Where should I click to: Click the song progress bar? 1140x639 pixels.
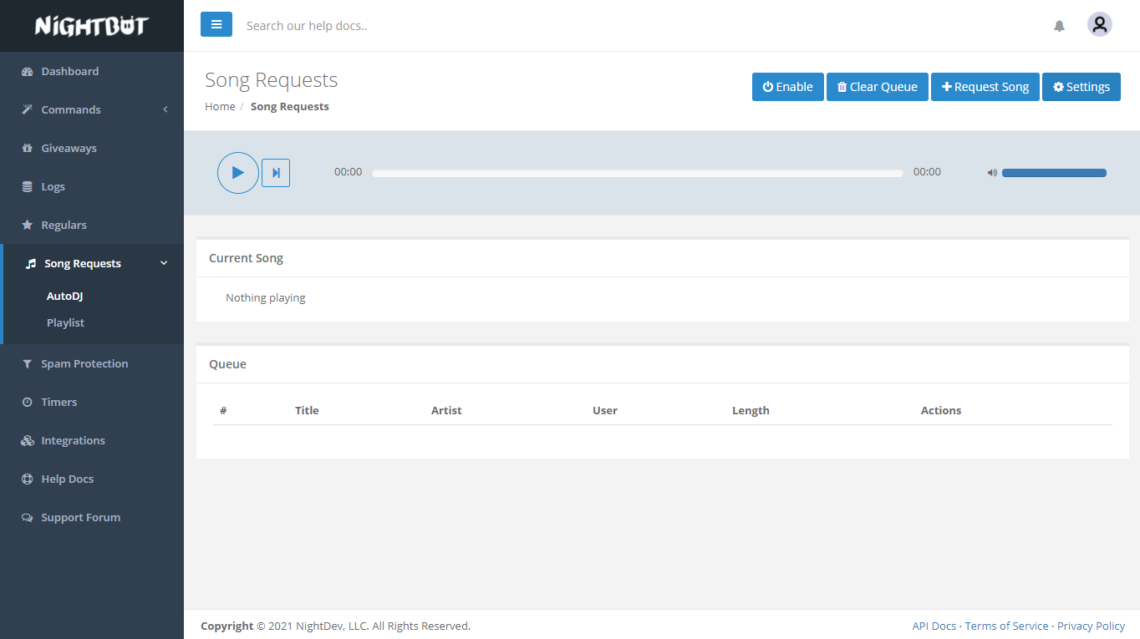click(637, 173)
